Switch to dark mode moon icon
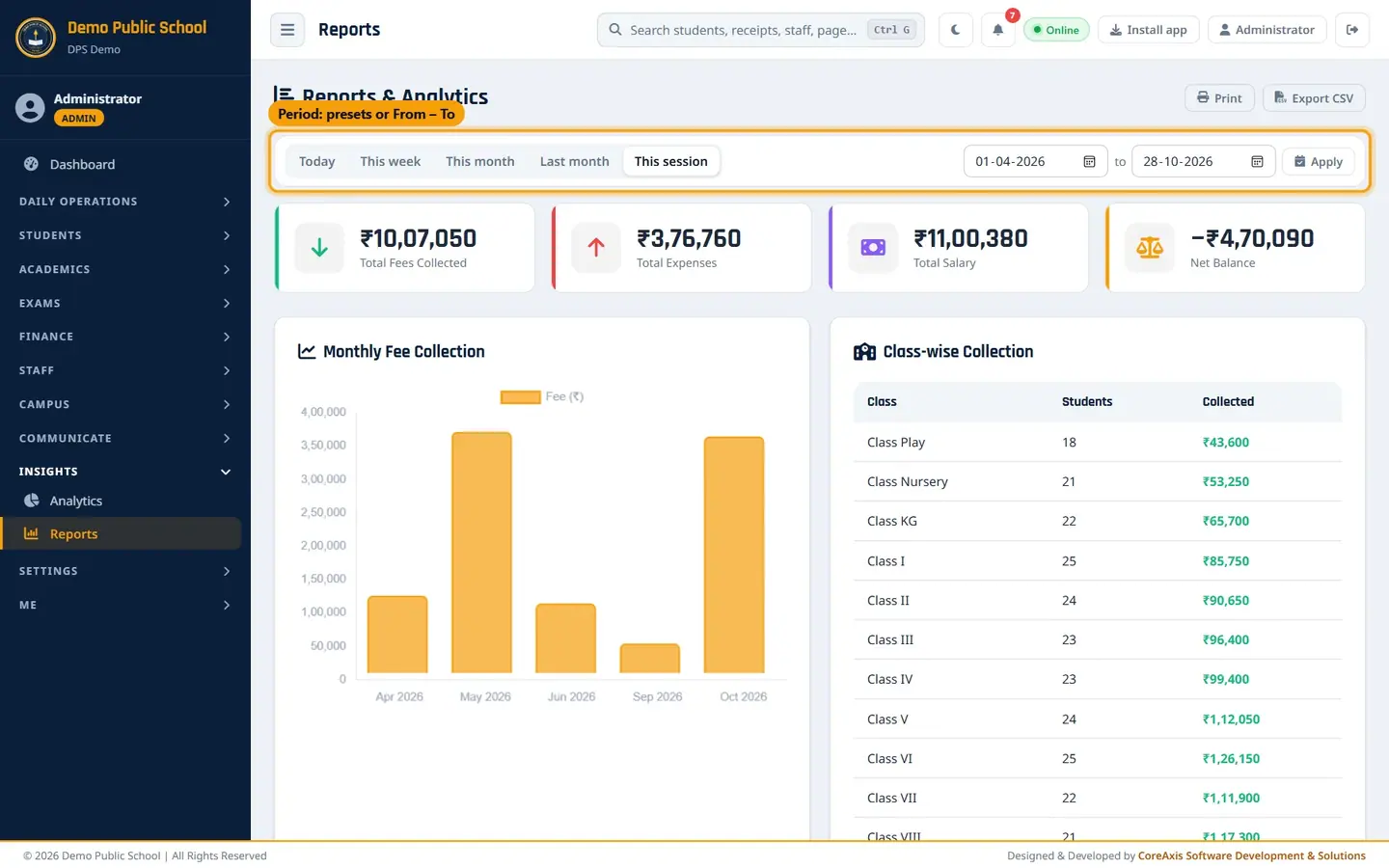The height and width of the screenshot is (868, 1389). coord(955,30)
